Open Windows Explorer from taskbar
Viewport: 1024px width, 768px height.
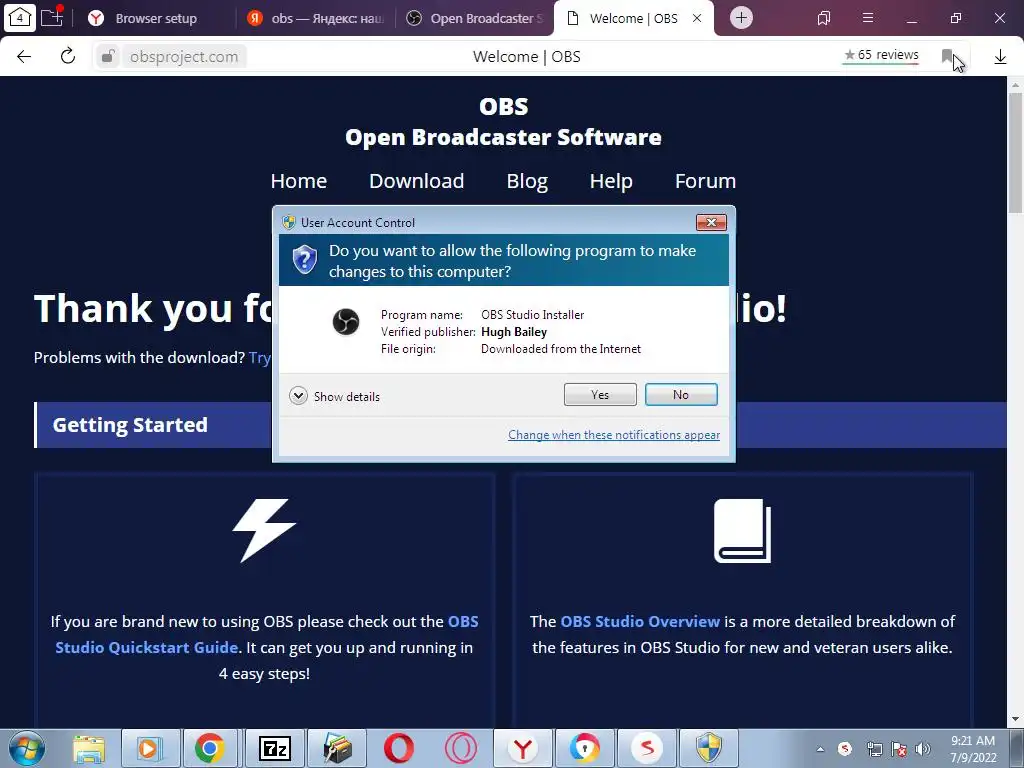[x=88, y=749]
